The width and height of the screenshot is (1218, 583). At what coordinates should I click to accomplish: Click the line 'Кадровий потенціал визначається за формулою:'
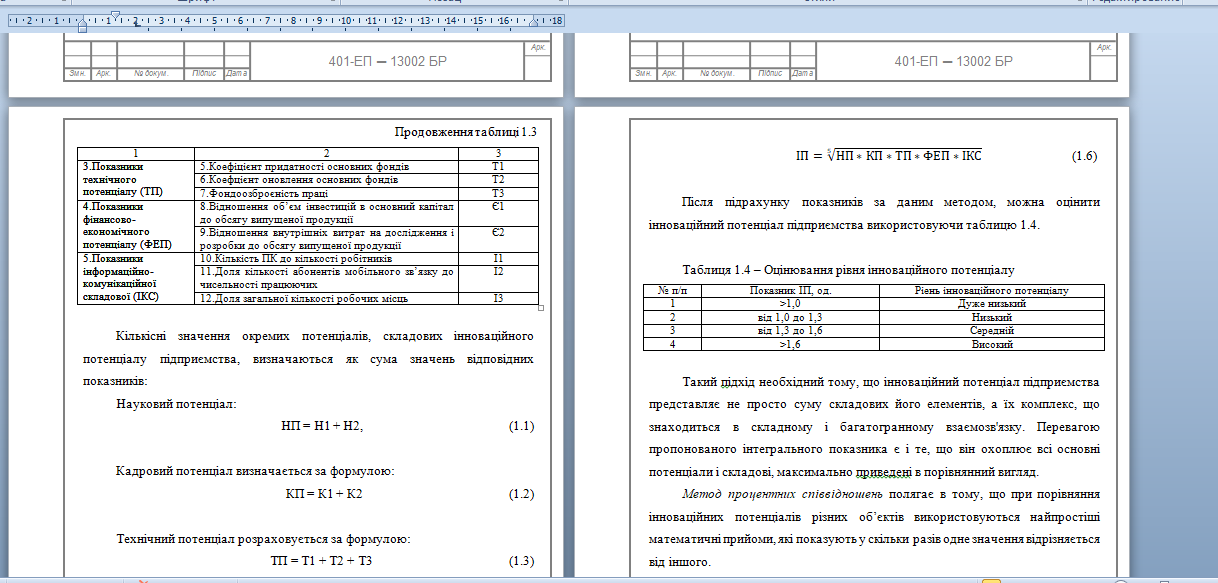255,471
